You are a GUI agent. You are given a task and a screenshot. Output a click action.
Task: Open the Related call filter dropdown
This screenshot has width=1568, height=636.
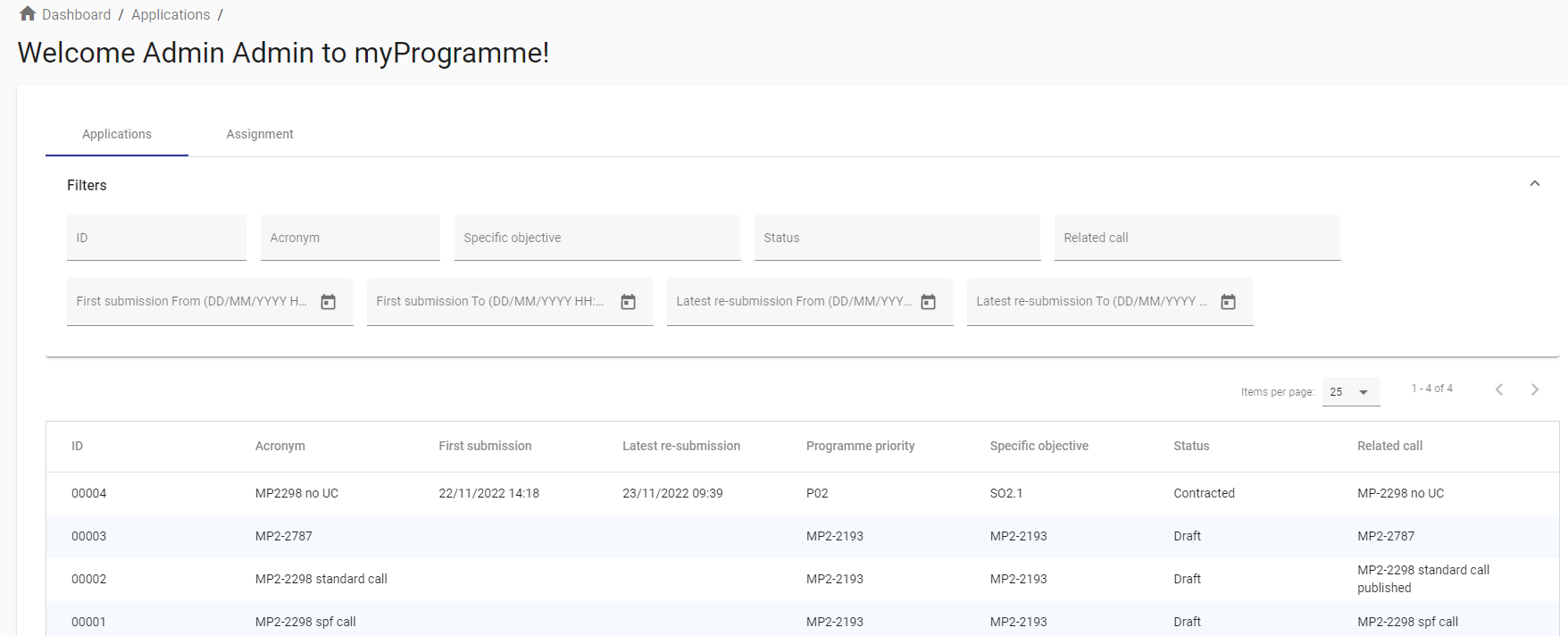coord(1197,238)
